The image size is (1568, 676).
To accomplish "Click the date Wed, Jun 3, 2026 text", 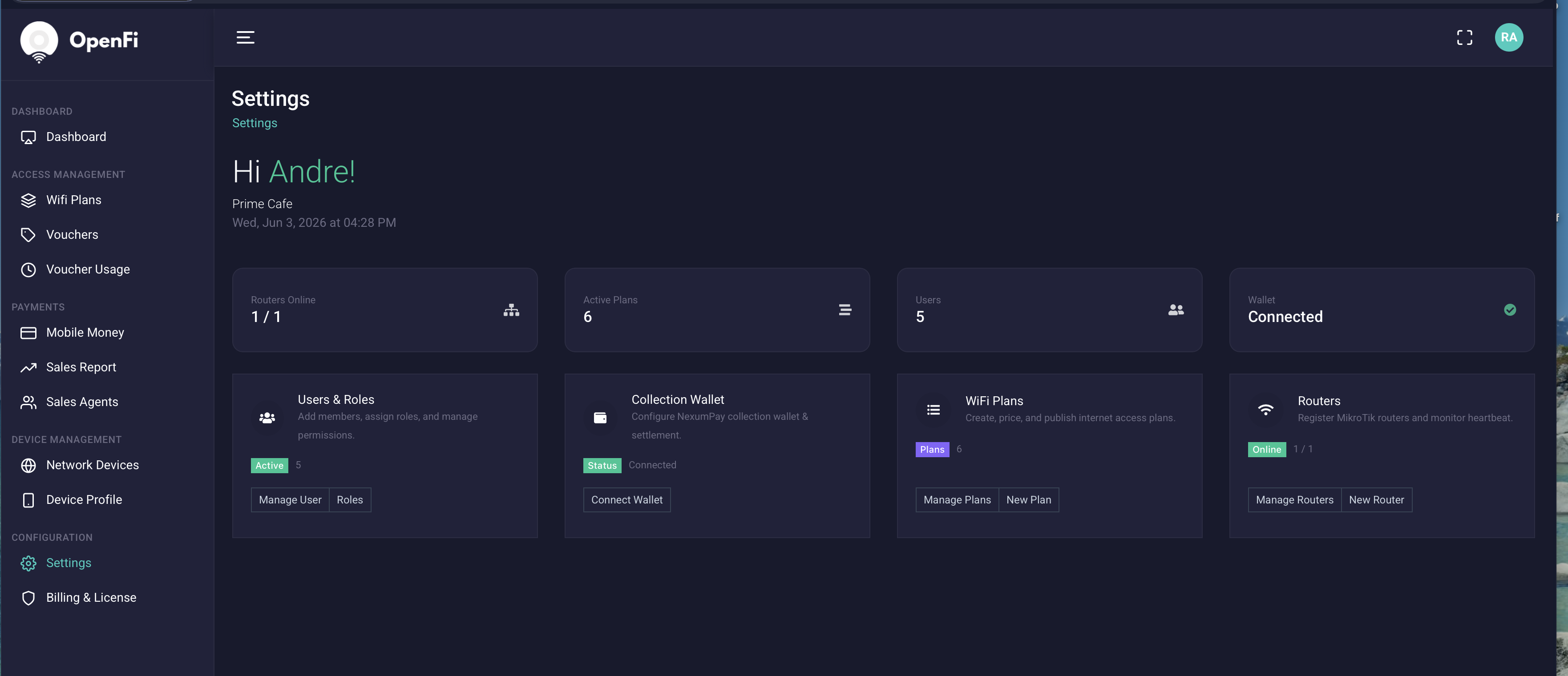I will coord(314,223).
